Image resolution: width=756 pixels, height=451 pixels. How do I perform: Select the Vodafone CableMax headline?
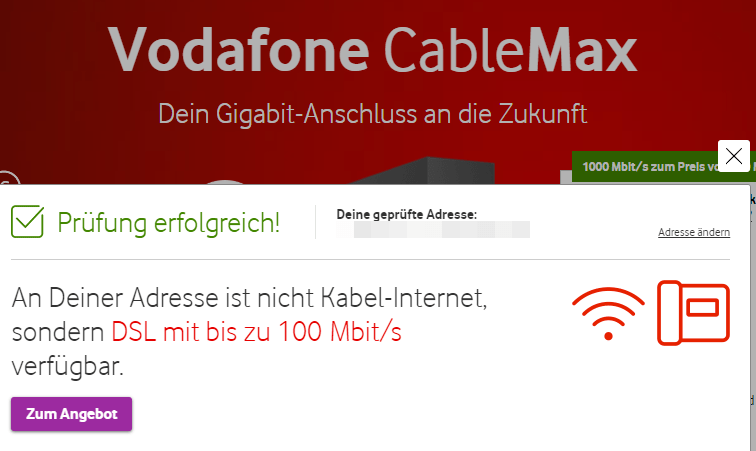(372, 50)
